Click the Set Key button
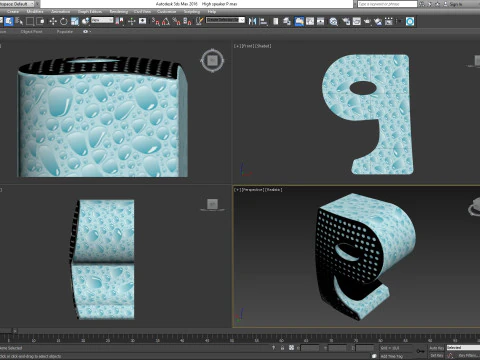Viewport: 480px width, 360px height. click(436, 356)
